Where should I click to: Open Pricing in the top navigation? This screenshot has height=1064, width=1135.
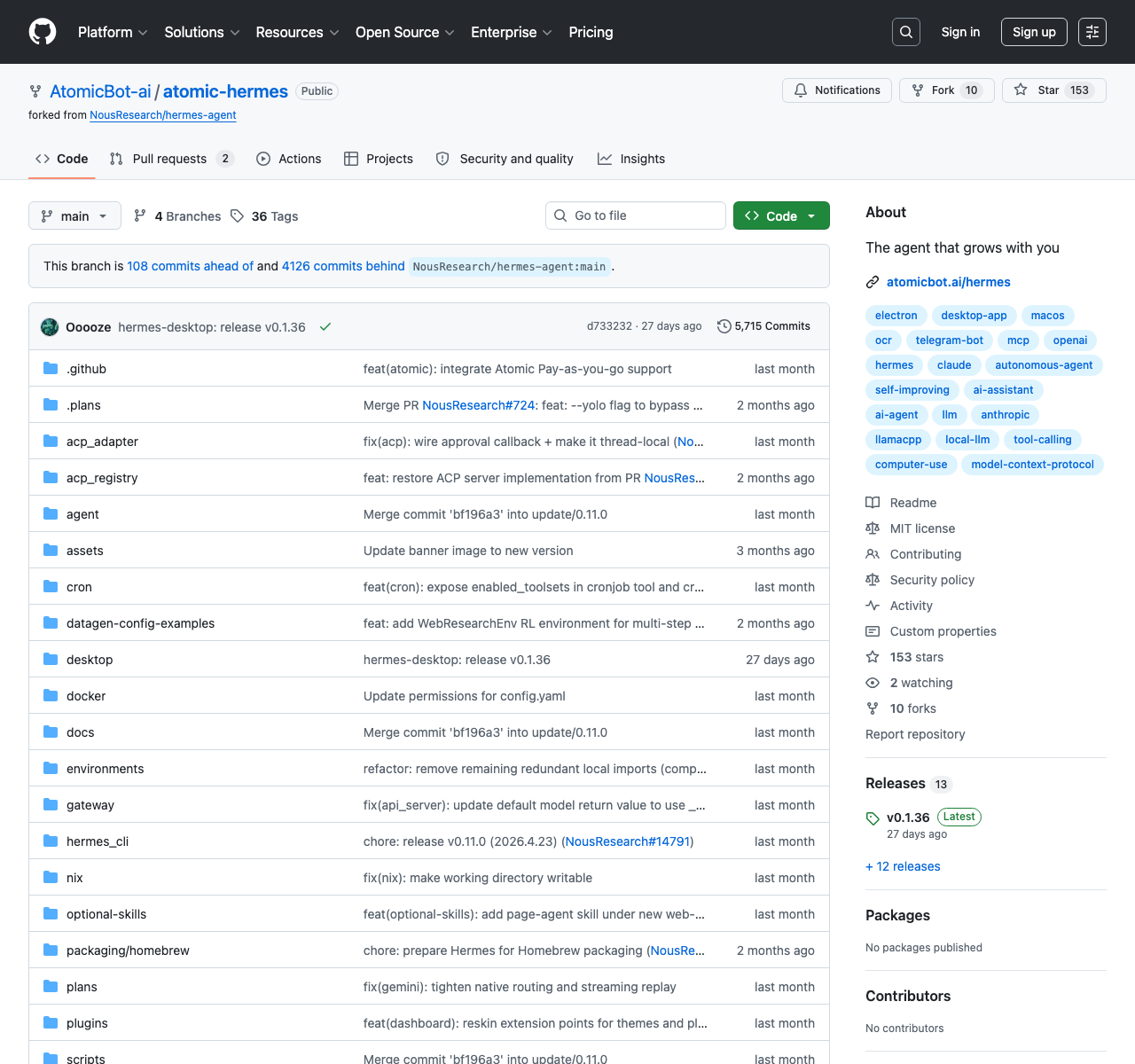click(x=591, y=32)
